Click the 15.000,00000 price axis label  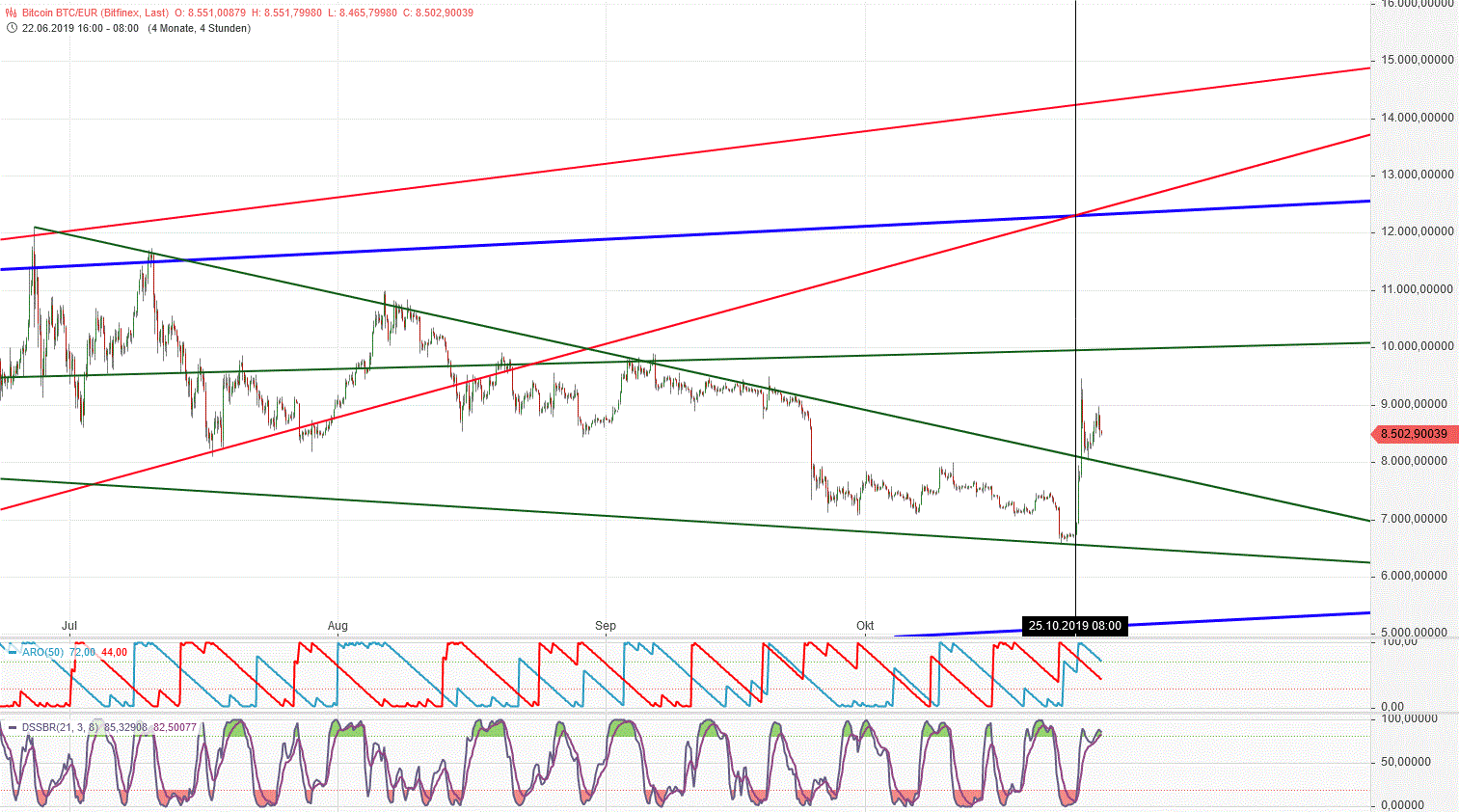coord(1418,60)
